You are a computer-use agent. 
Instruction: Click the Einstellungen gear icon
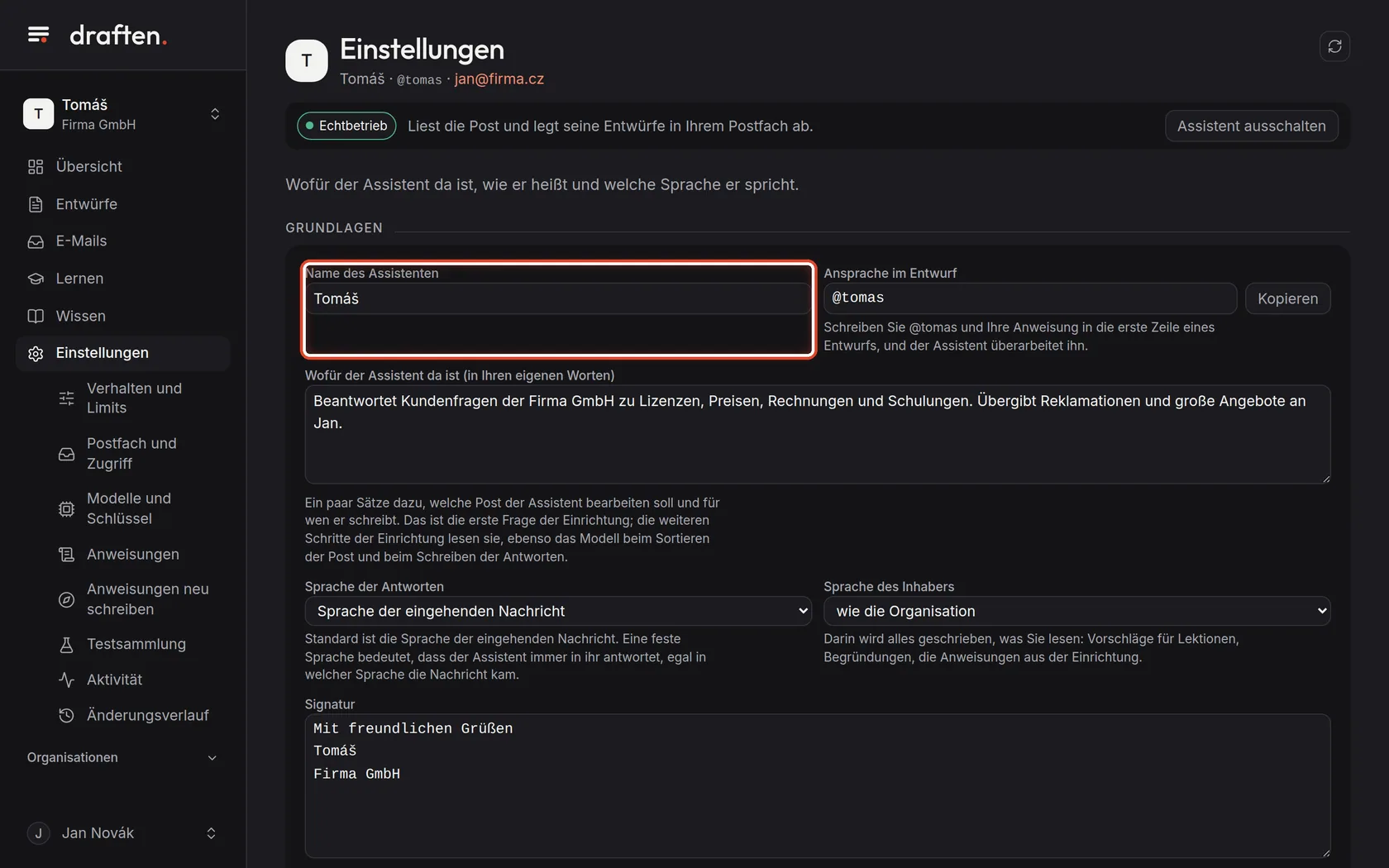pos(36,353)
